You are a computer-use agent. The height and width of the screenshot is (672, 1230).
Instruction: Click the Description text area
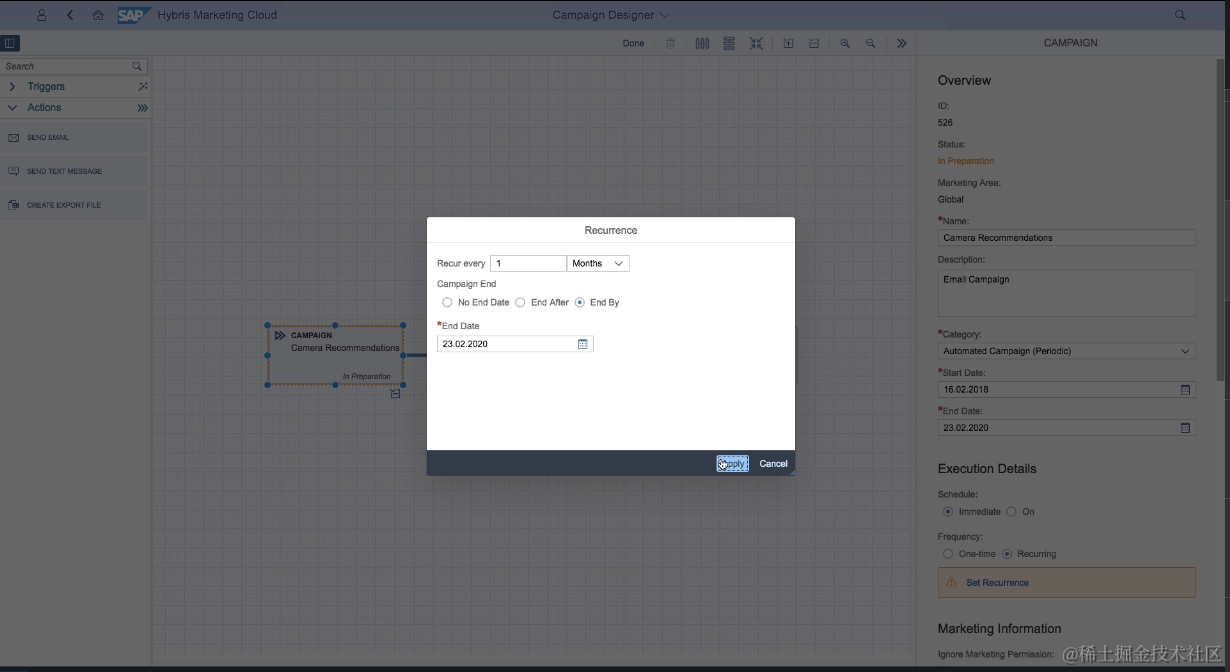1066,293
